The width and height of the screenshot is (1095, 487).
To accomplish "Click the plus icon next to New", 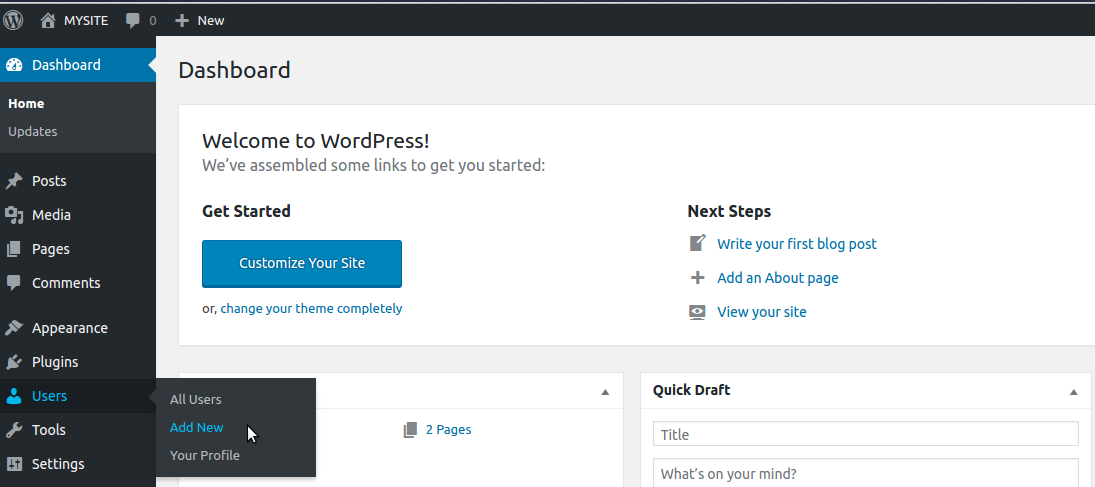I will click(182, 20).
